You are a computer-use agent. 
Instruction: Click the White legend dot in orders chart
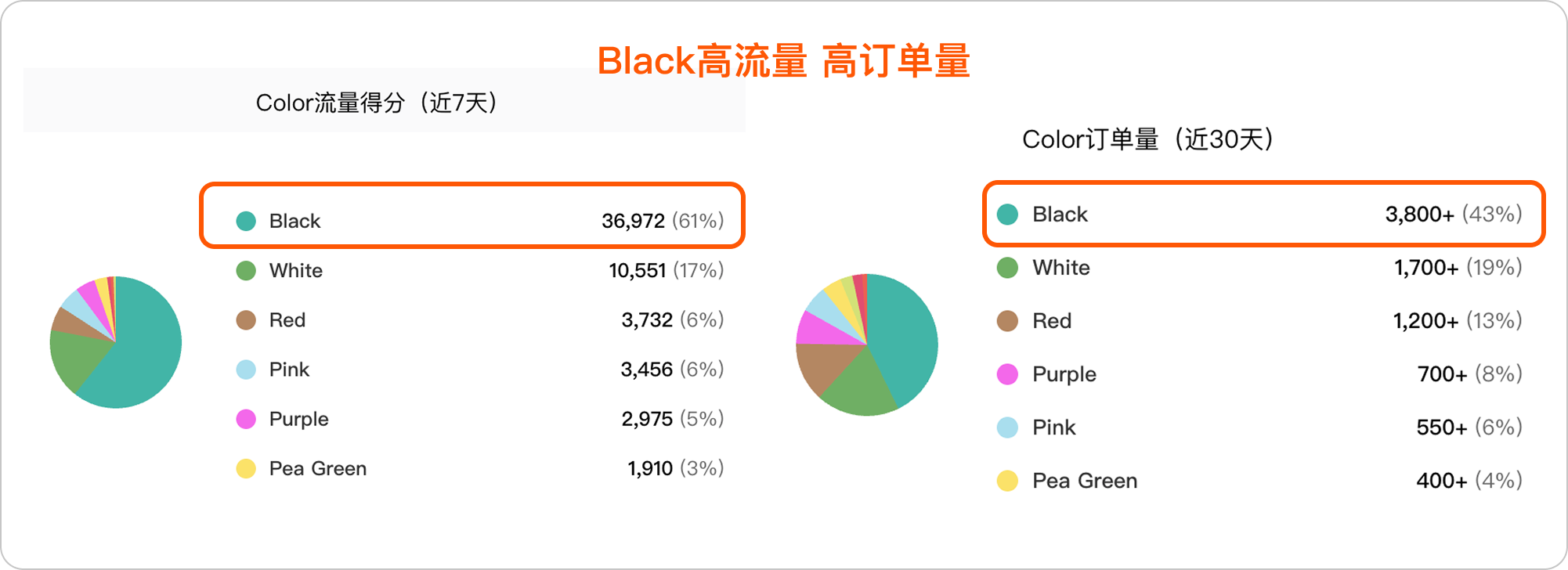pos(1007,268)
